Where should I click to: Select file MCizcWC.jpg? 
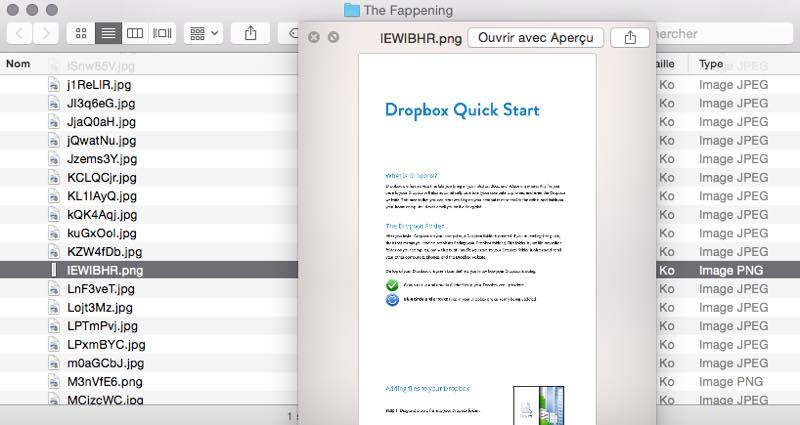(105, 399)
